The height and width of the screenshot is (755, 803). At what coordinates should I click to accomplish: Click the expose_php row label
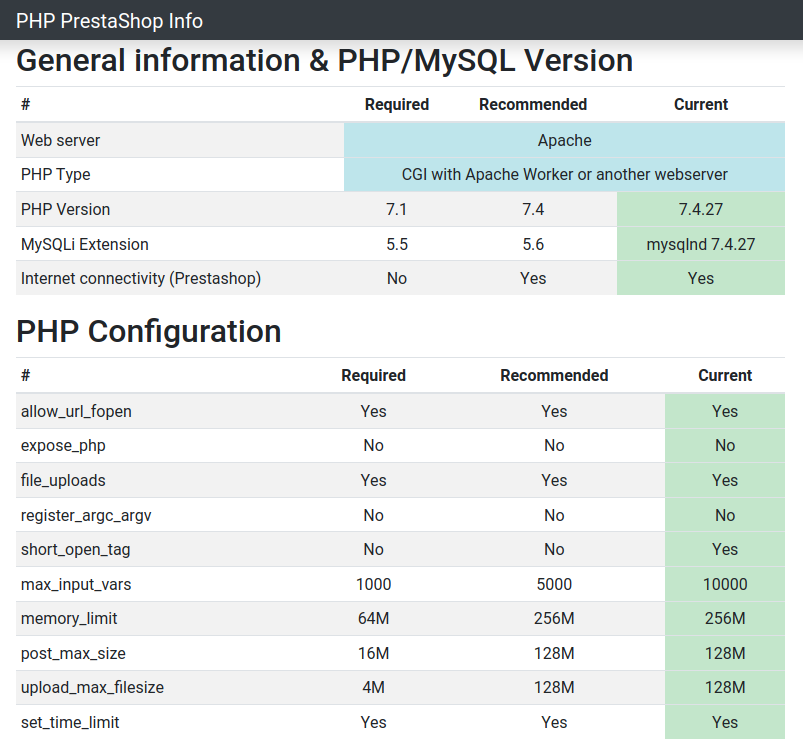point(63,446)
